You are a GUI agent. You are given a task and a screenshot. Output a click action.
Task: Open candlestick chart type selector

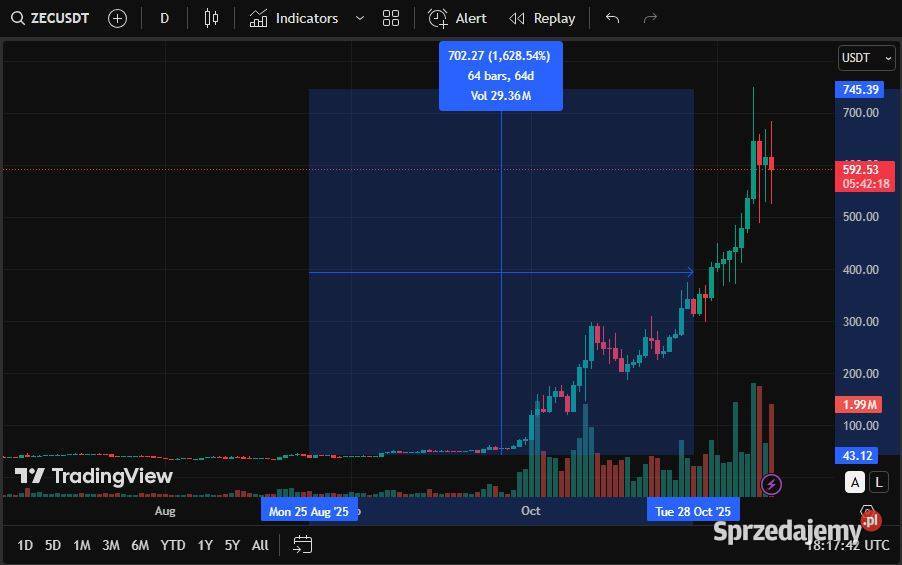[x=210, y=18]
